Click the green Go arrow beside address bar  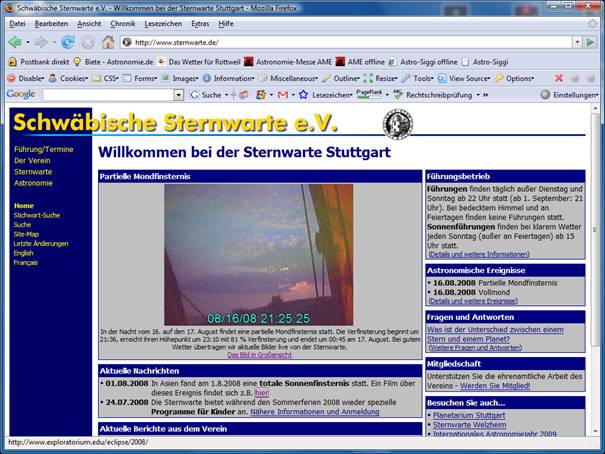tap(590, 42)
